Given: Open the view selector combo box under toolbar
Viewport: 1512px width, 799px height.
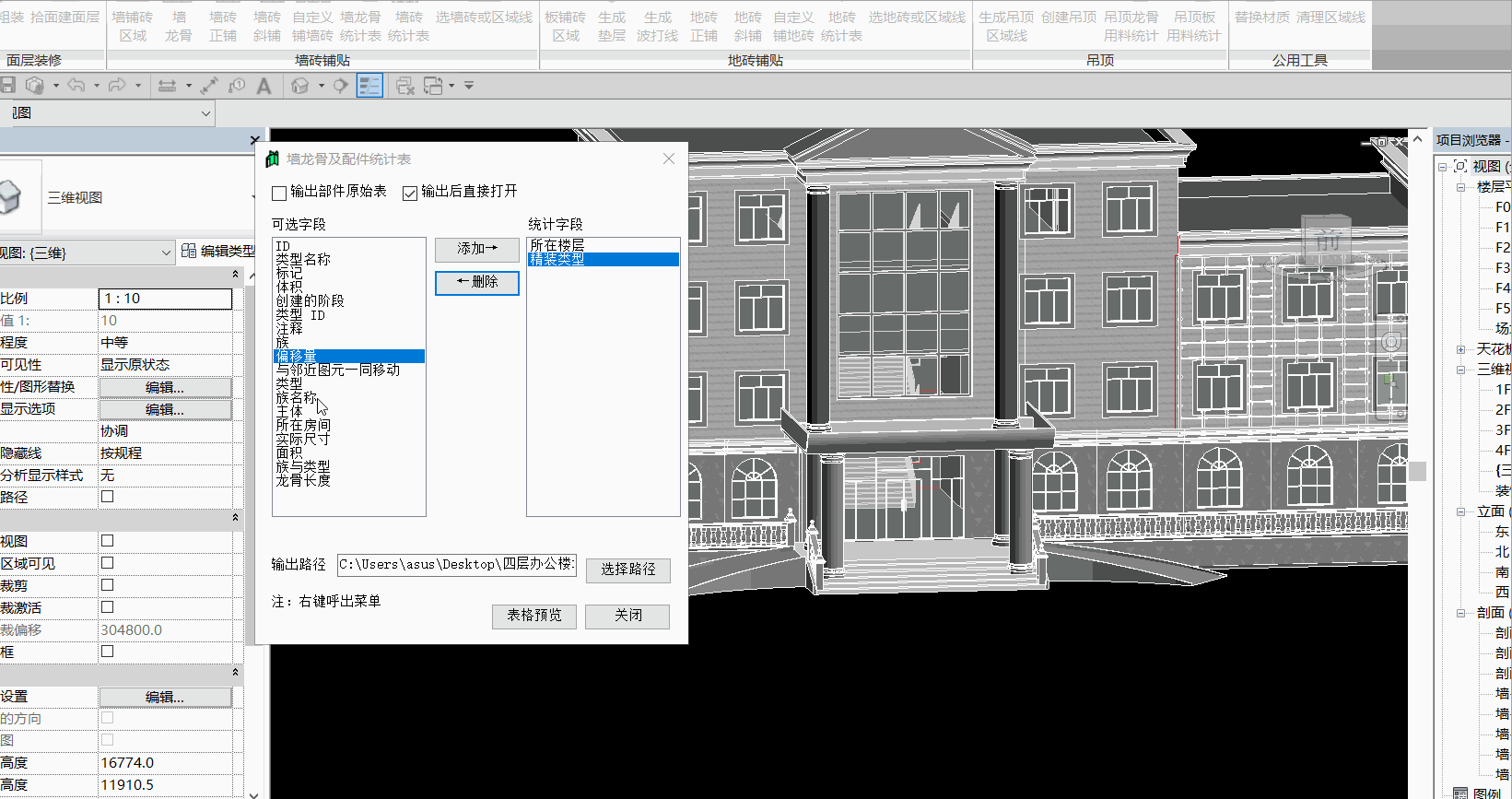Looking at the screenshot, I should 108,113.
